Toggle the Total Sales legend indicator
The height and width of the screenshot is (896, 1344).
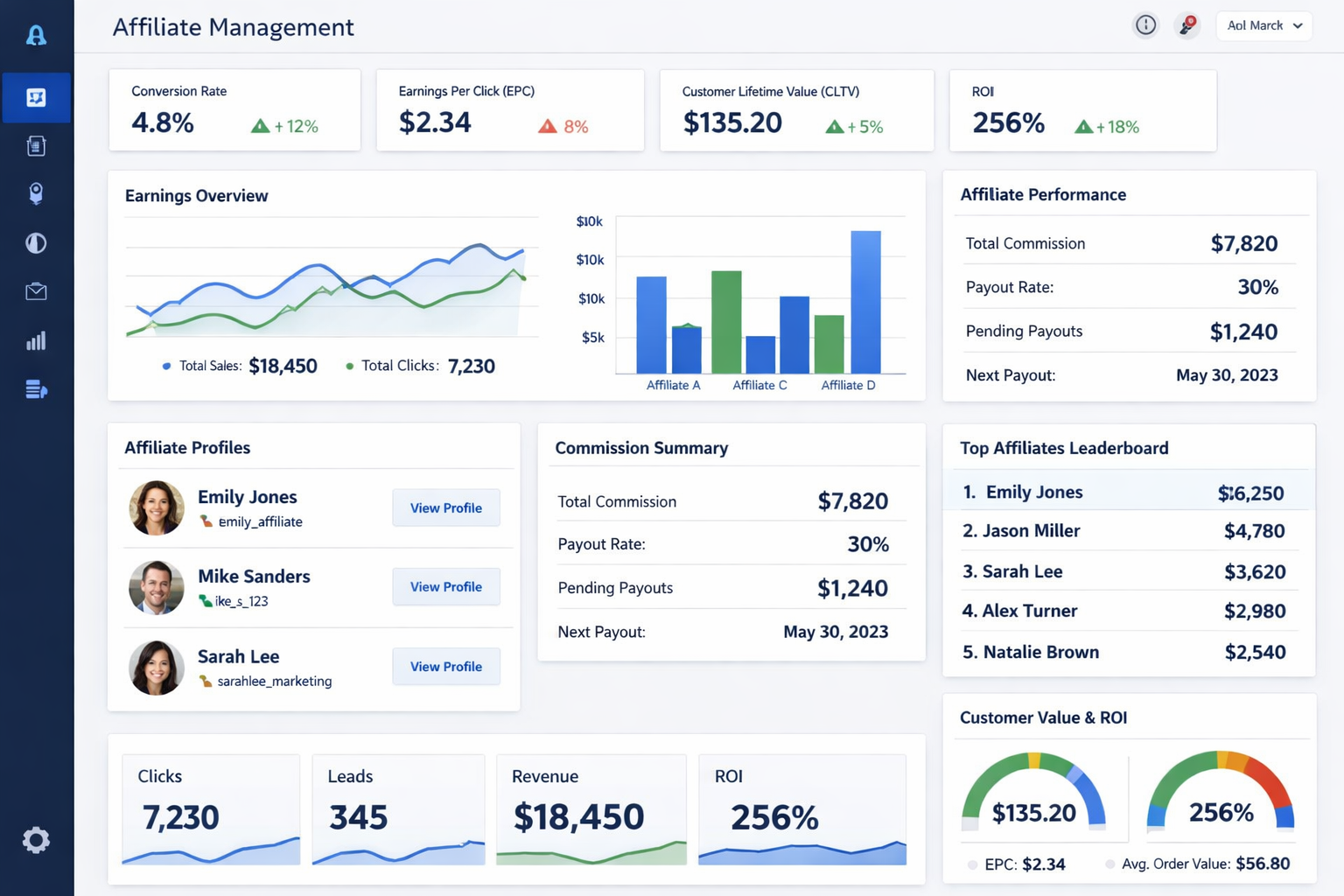point(165,366)
